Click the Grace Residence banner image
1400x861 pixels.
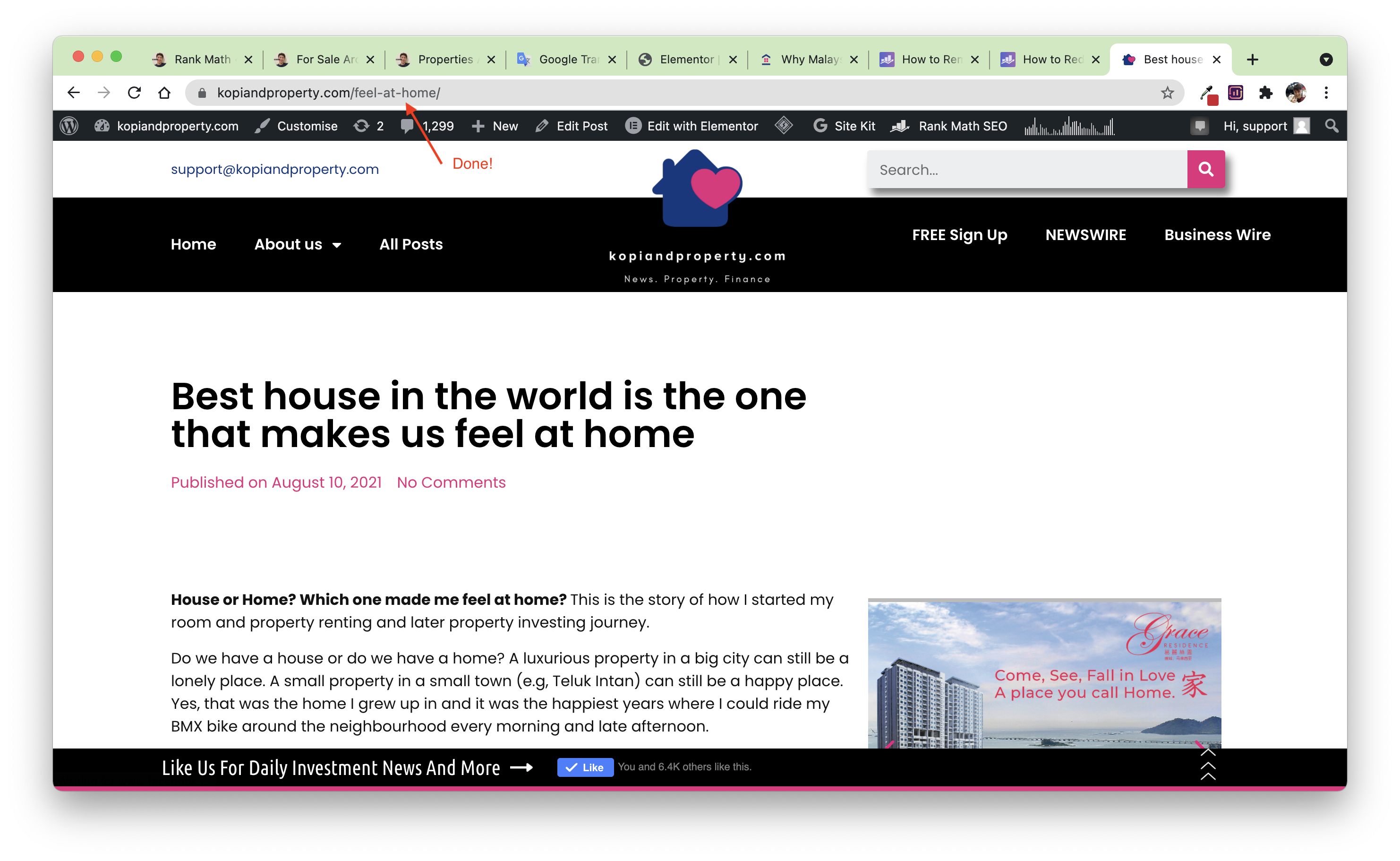pos(1044,675)
